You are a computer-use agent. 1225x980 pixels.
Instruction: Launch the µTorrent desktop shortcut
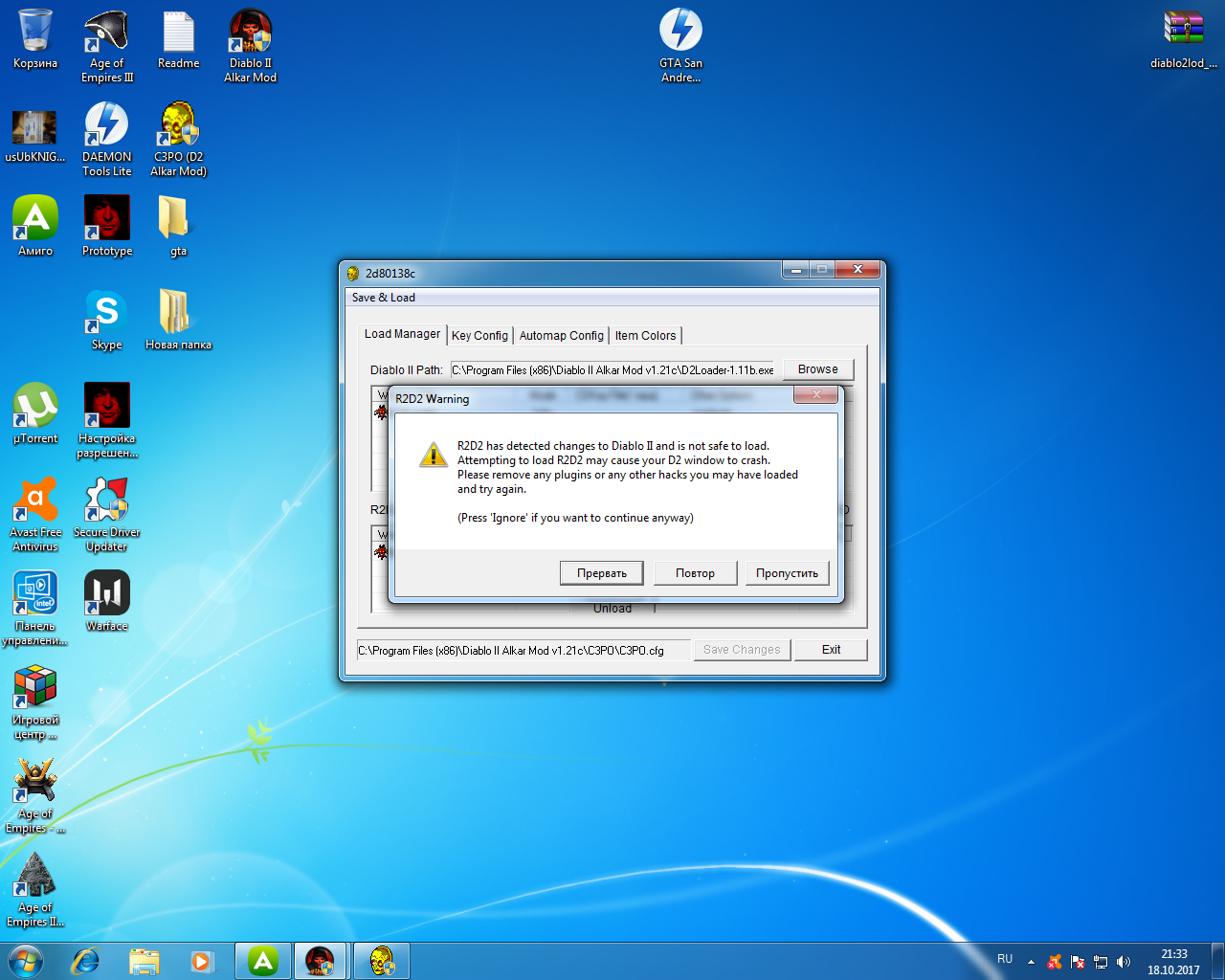click(35, 413)
